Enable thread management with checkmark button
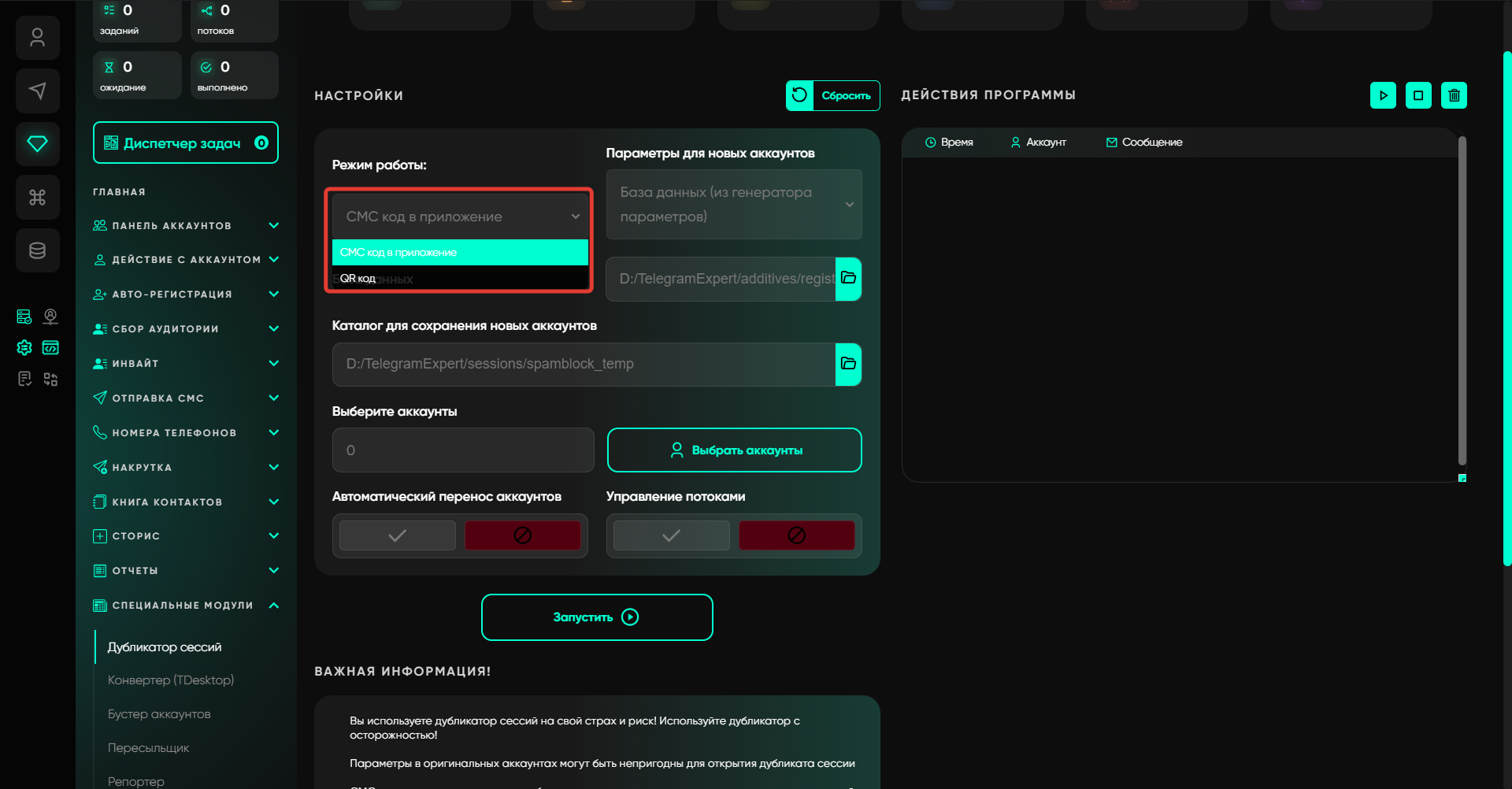This screenshot has width=1512, height=789. [671, 535]
